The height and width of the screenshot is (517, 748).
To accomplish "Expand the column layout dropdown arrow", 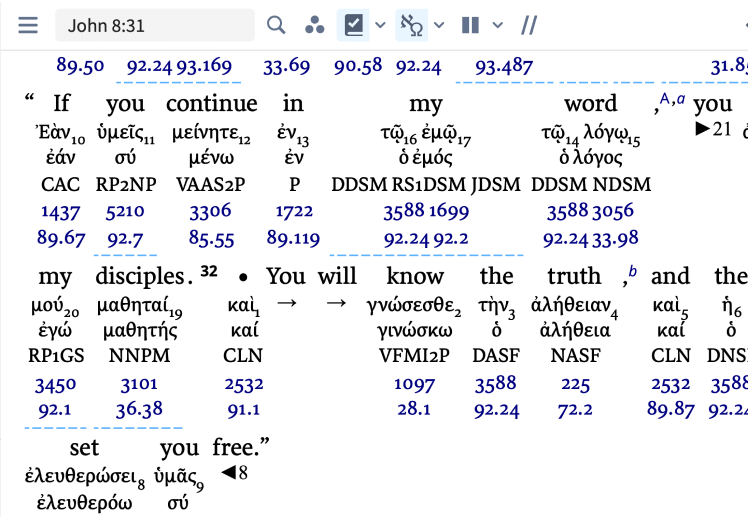I will 497,25.
